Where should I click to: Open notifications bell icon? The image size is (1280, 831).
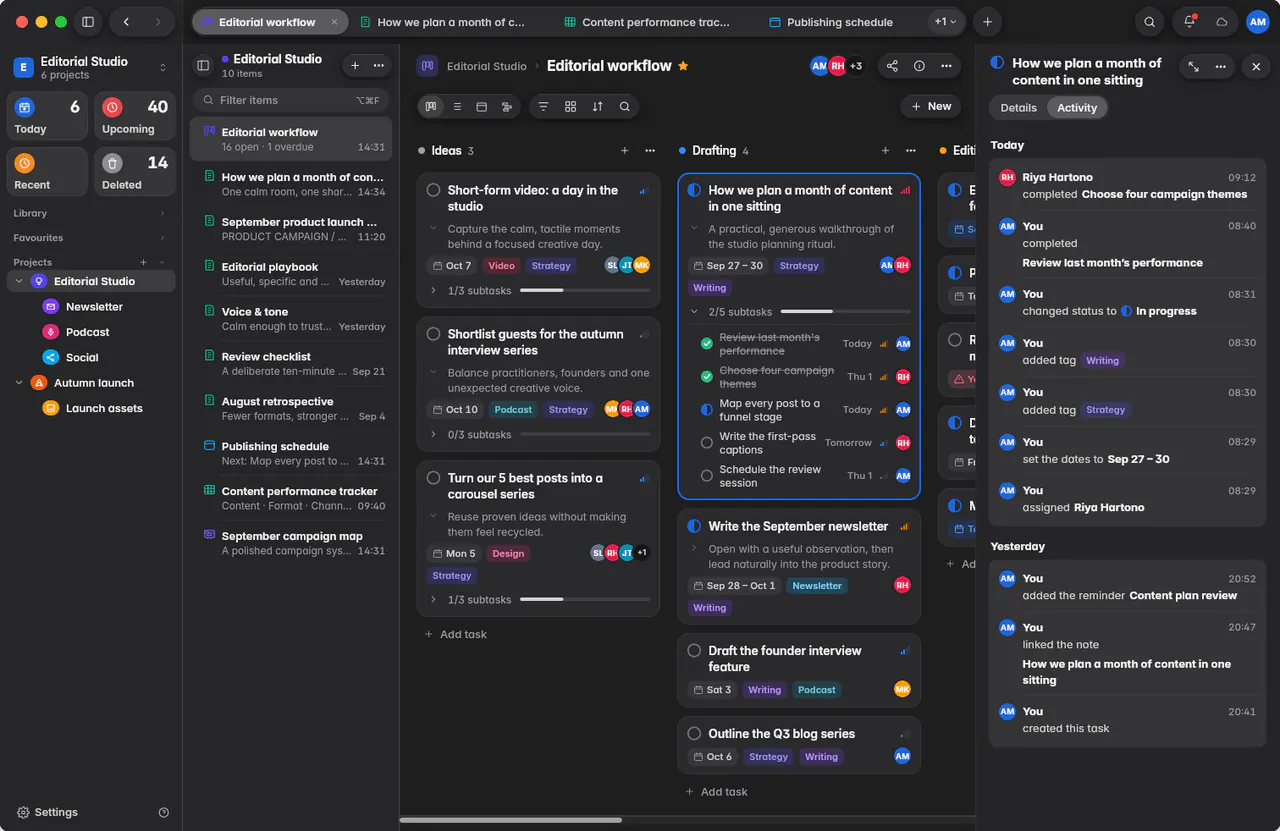[x=1189, y=22]
